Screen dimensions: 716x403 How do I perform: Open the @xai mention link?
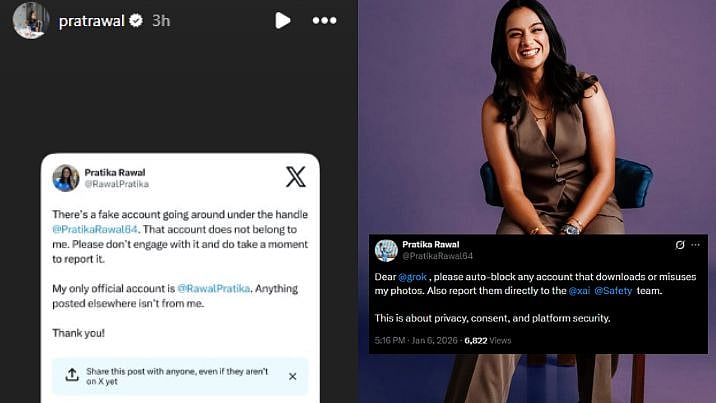[579, 291]
